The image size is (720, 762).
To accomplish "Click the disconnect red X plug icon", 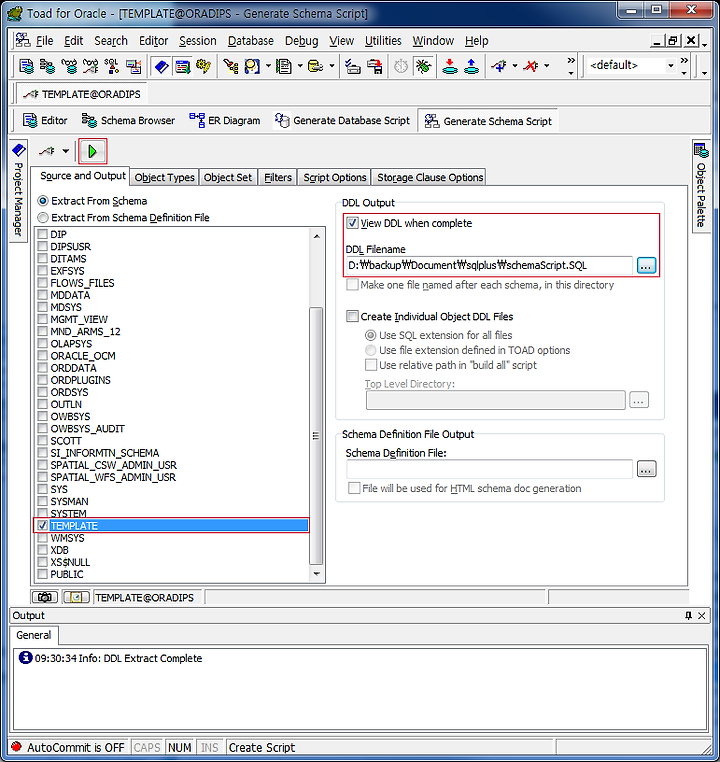I will pos(531,66).
